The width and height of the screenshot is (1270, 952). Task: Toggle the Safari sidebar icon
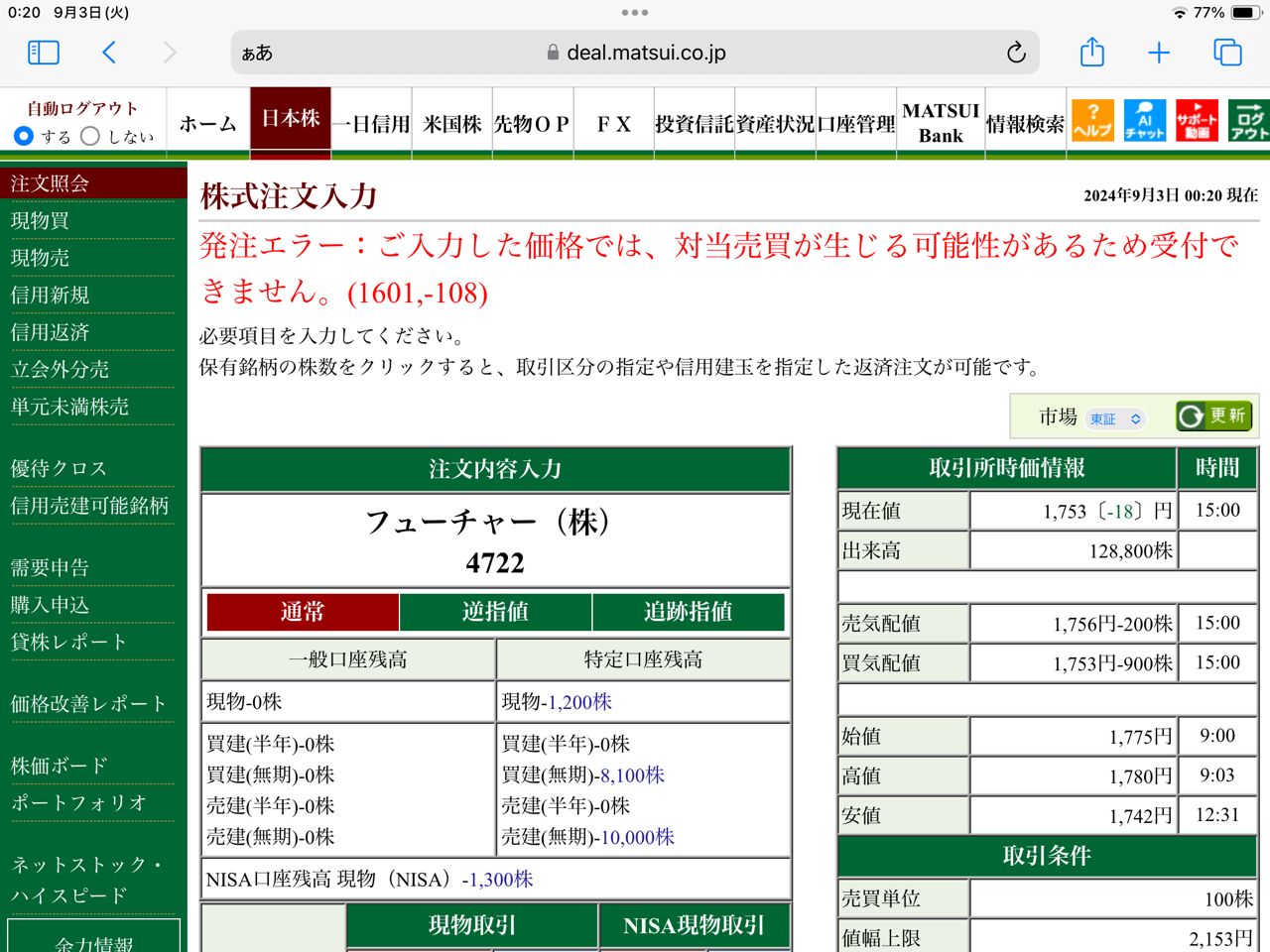point(43,53)
